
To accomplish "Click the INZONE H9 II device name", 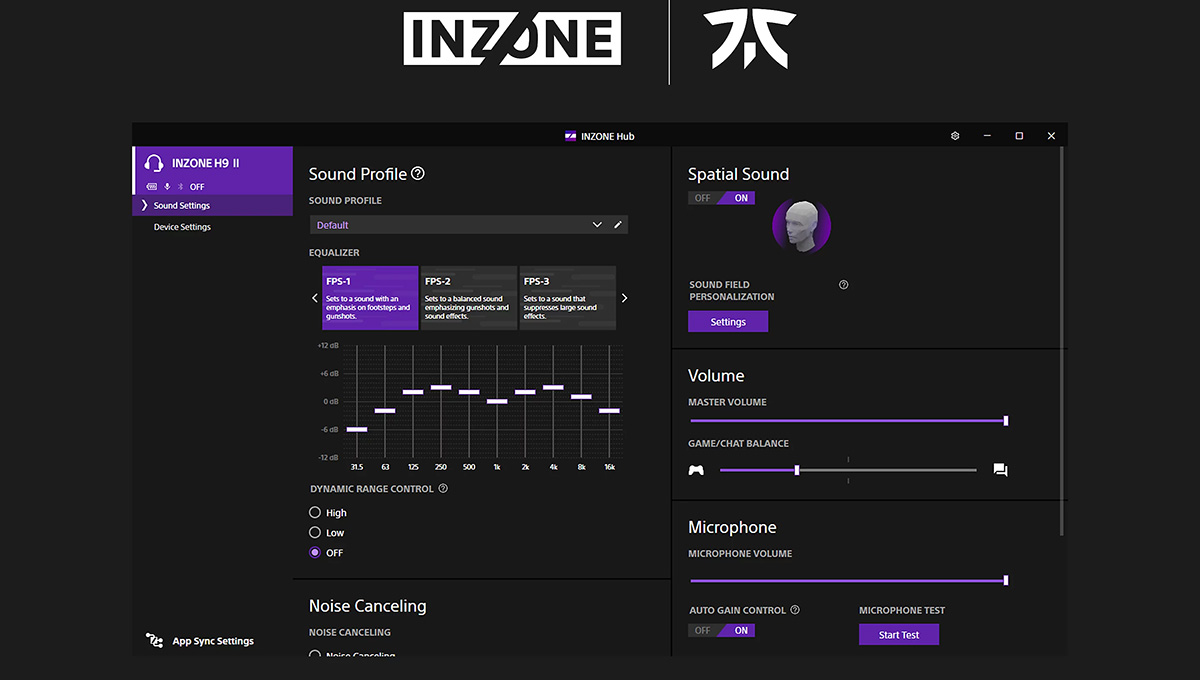I will (205, 163).
